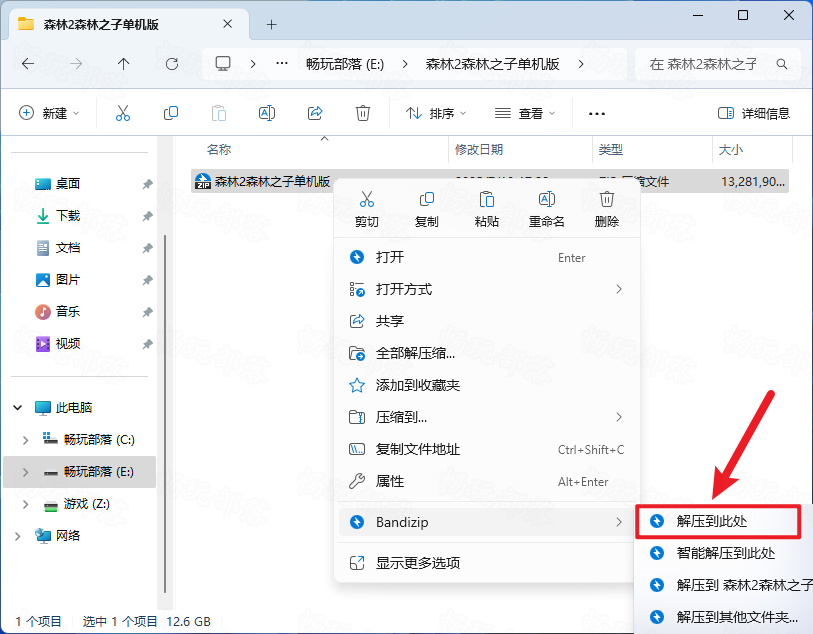Click the navigation pane scrollbar
Image resolution: width=813 pixels, height=634 pixels.
[x=165, y=414]
